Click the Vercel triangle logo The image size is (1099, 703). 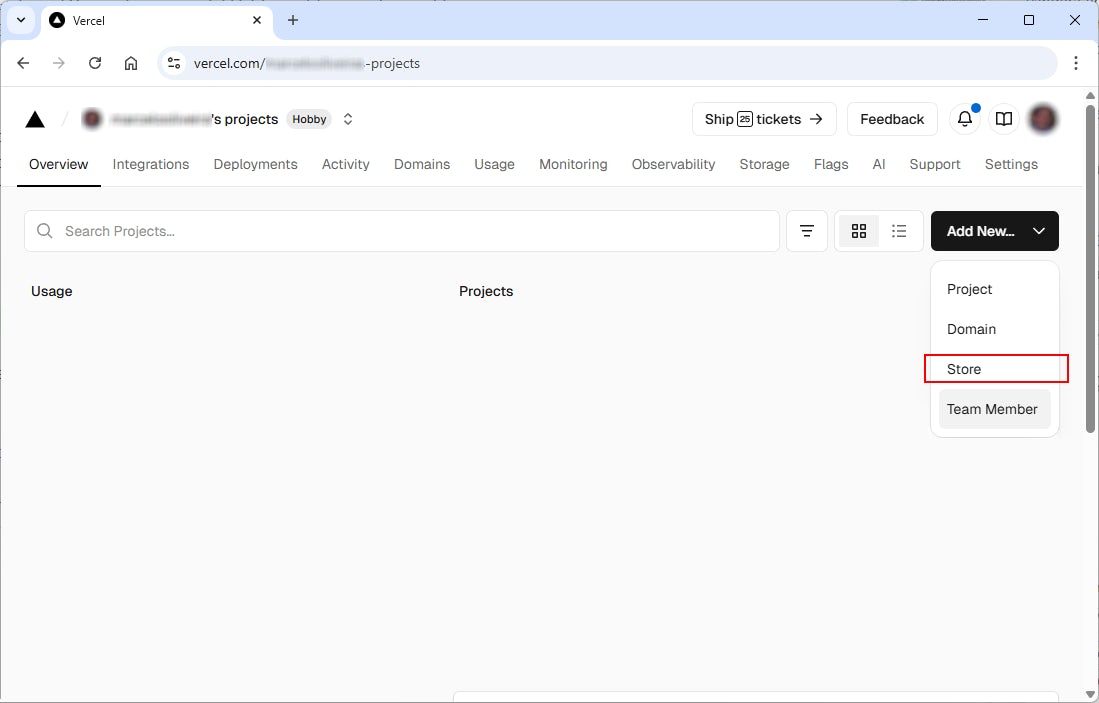(x=35, y=120)
